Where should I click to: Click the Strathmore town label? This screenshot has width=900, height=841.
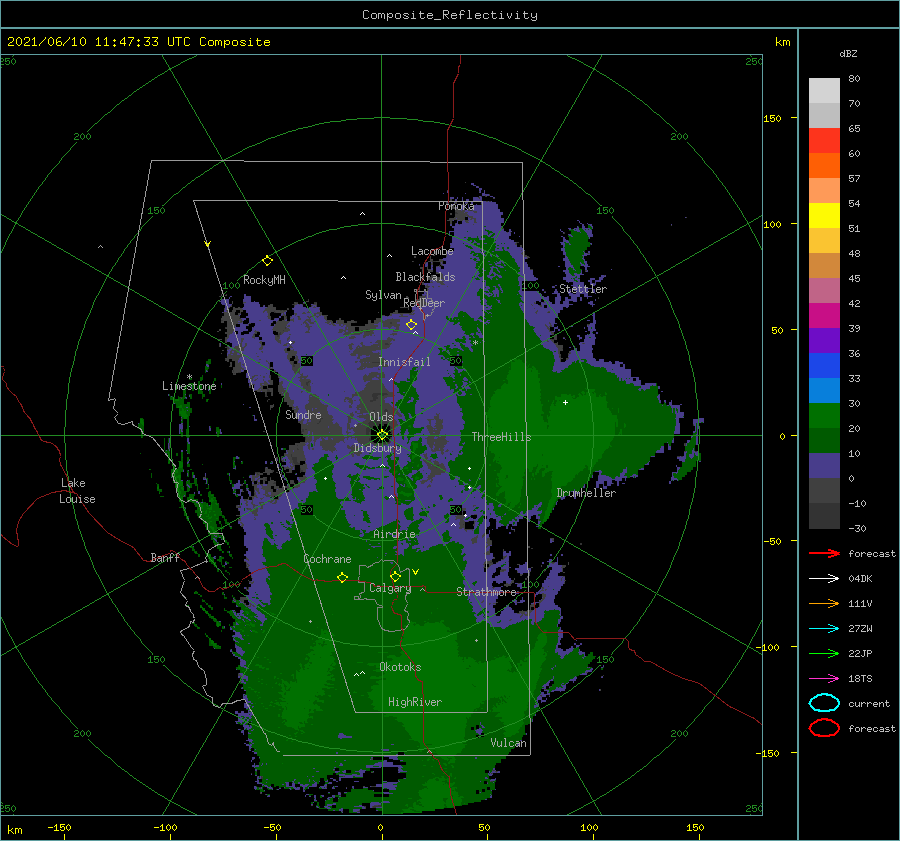click(487, 592)
